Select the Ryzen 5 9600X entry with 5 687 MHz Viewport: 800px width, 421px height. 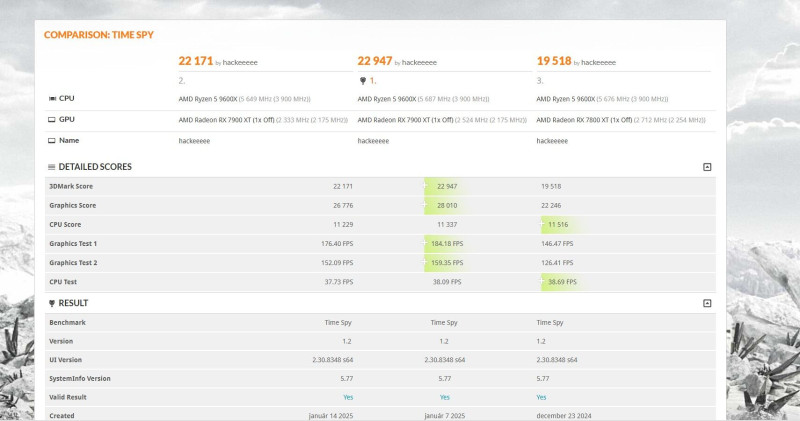point(423,99)
